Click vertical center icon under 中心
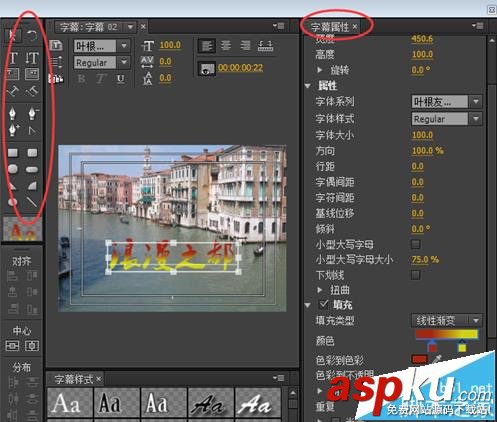This screenshot has height=422, width=497. [x=32, y=346]
